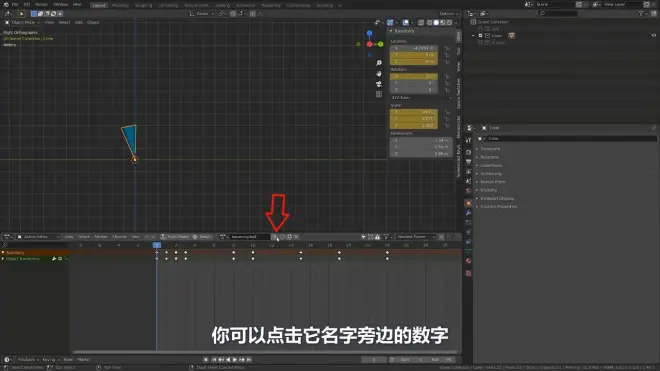Jump to the animation start frame
The width and height of the screenshot is (660, 371).
point(214,360)
